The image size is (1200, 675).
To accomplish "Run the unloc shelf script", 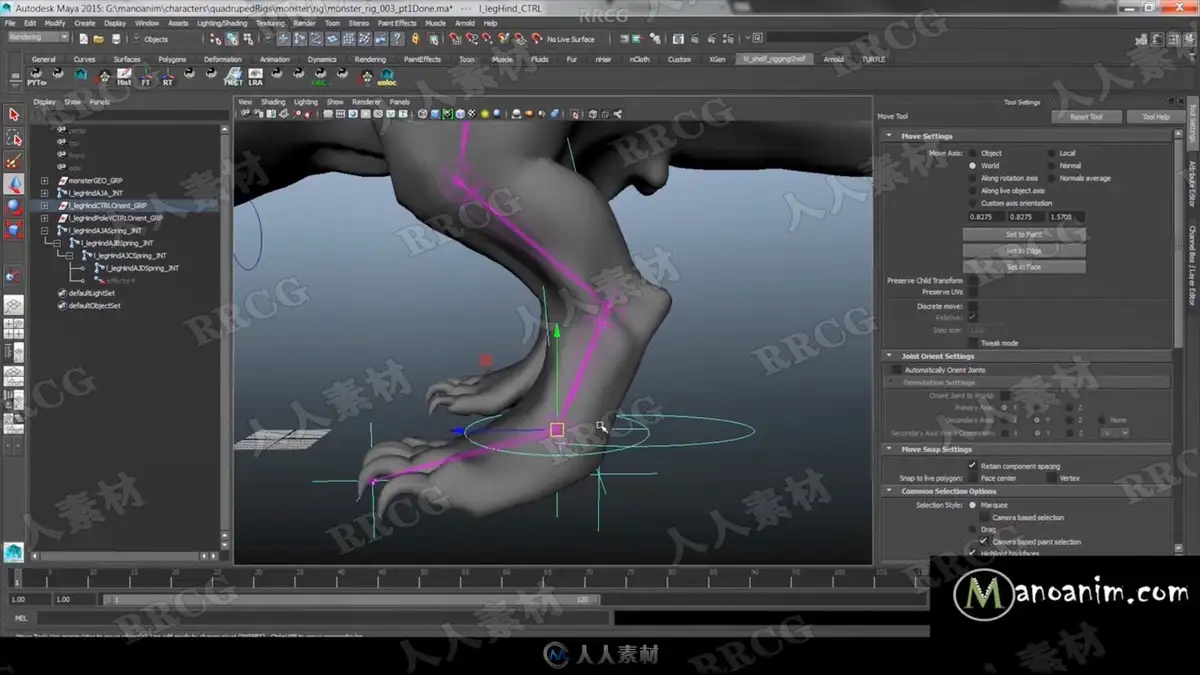I will coord(387,77).
